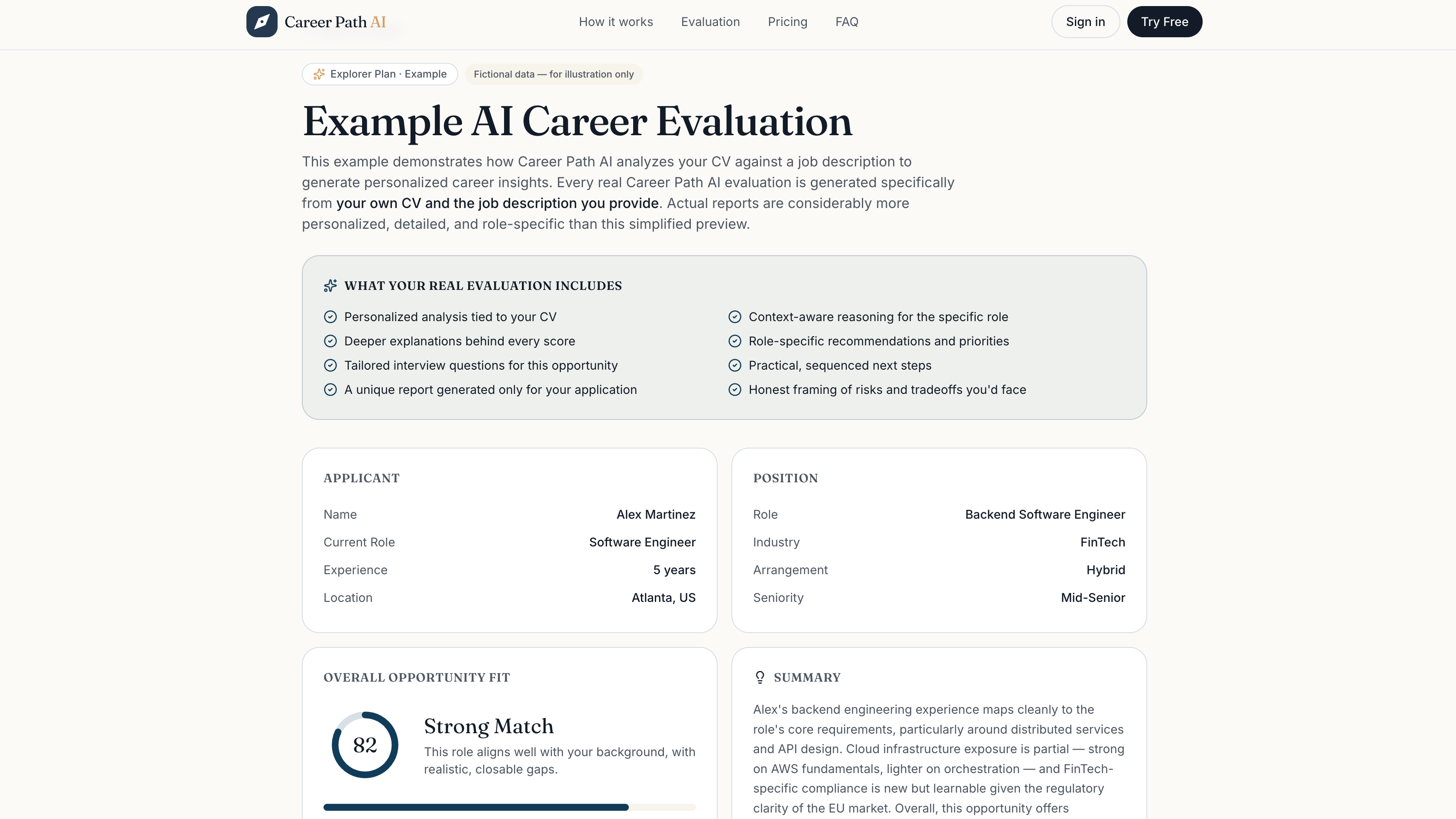Screen dimensions: 1456x819
Task: Click check icon next to Context-aware reasoning
Action: click(x=735, y=317)
